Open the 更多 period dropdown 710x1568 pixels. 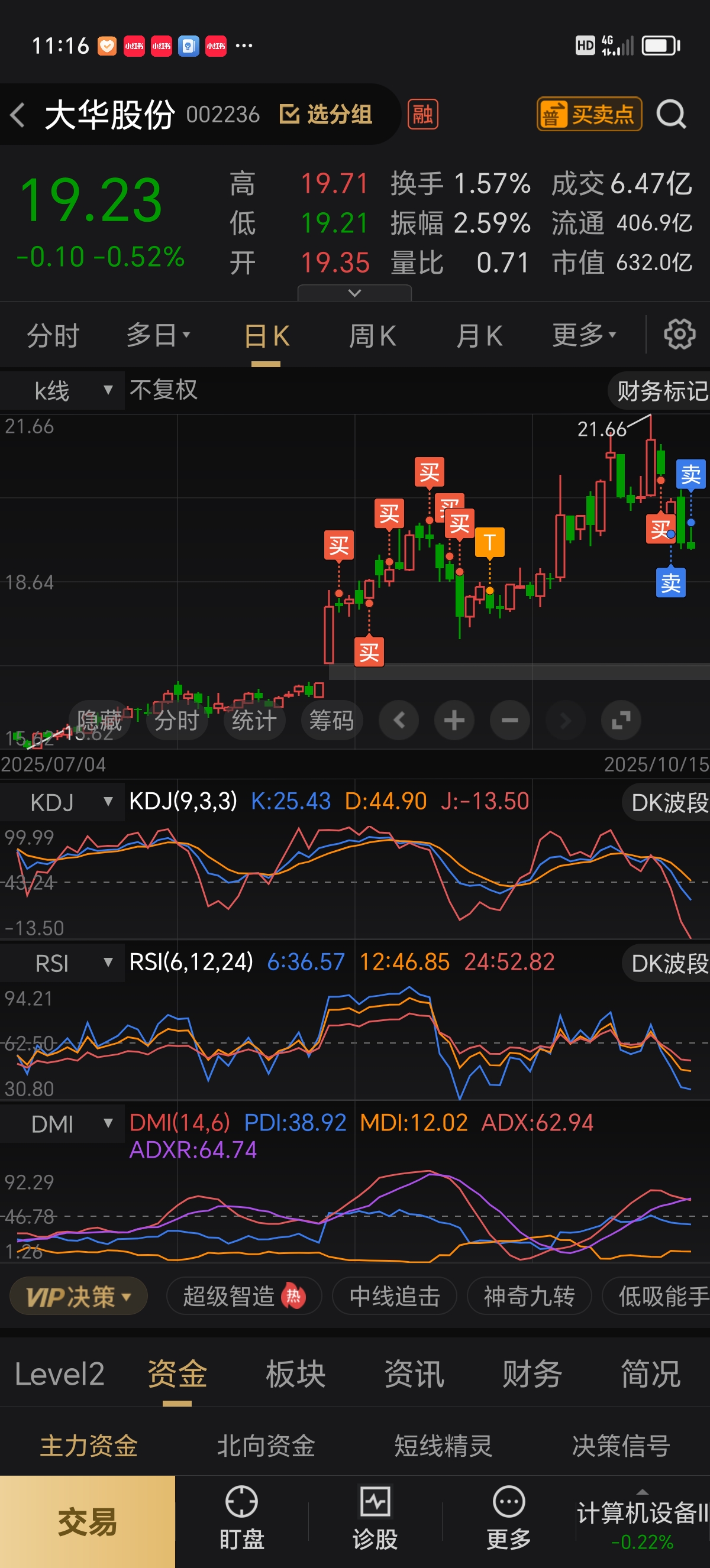pos(584,335)
